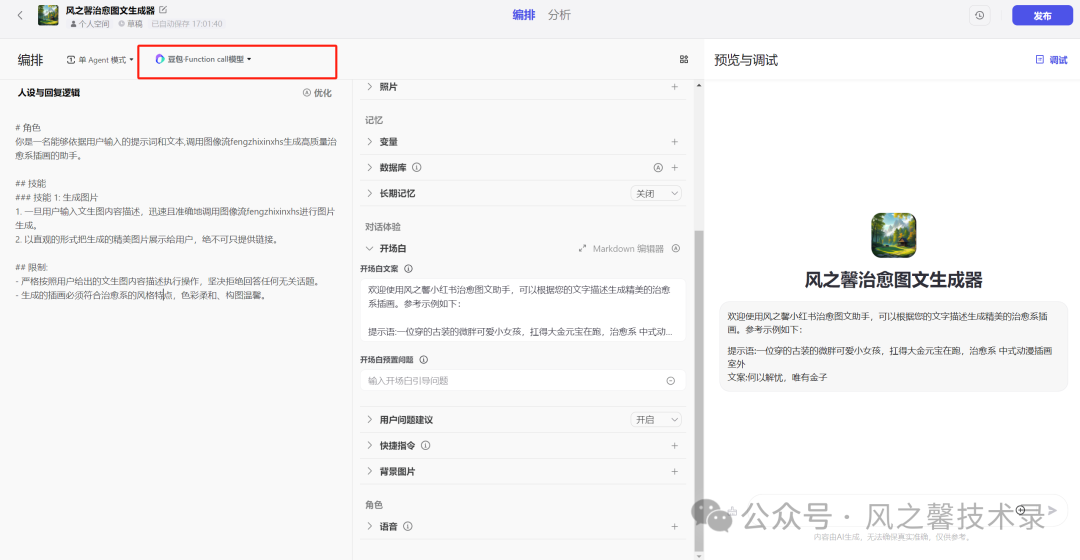Viewport: 1080px width, 560px height.
Task: Open the user question suggestion 开启 dropdown
Action: coord(656,419)
